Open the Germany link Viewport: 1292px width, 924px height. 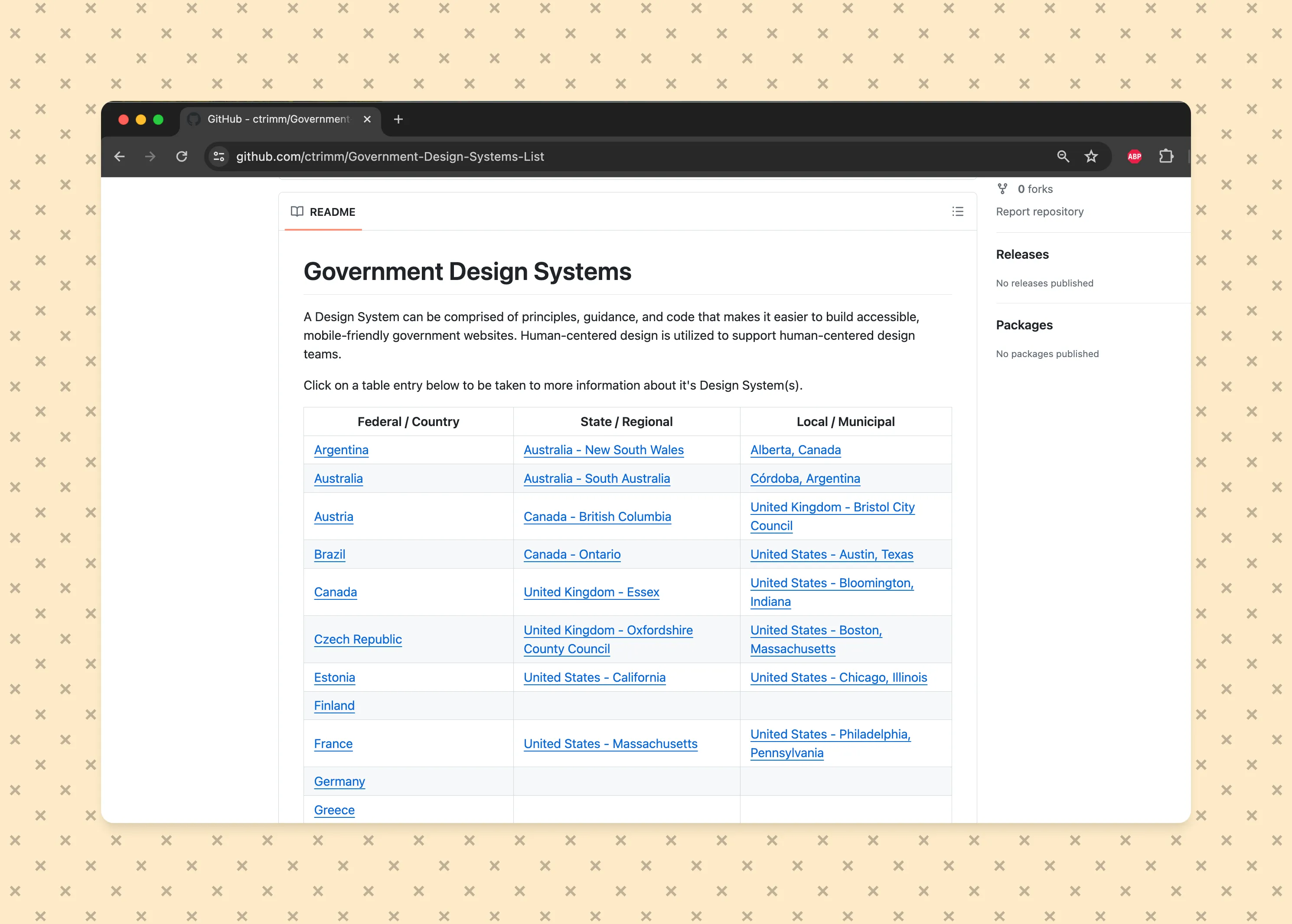pos(339,782)
